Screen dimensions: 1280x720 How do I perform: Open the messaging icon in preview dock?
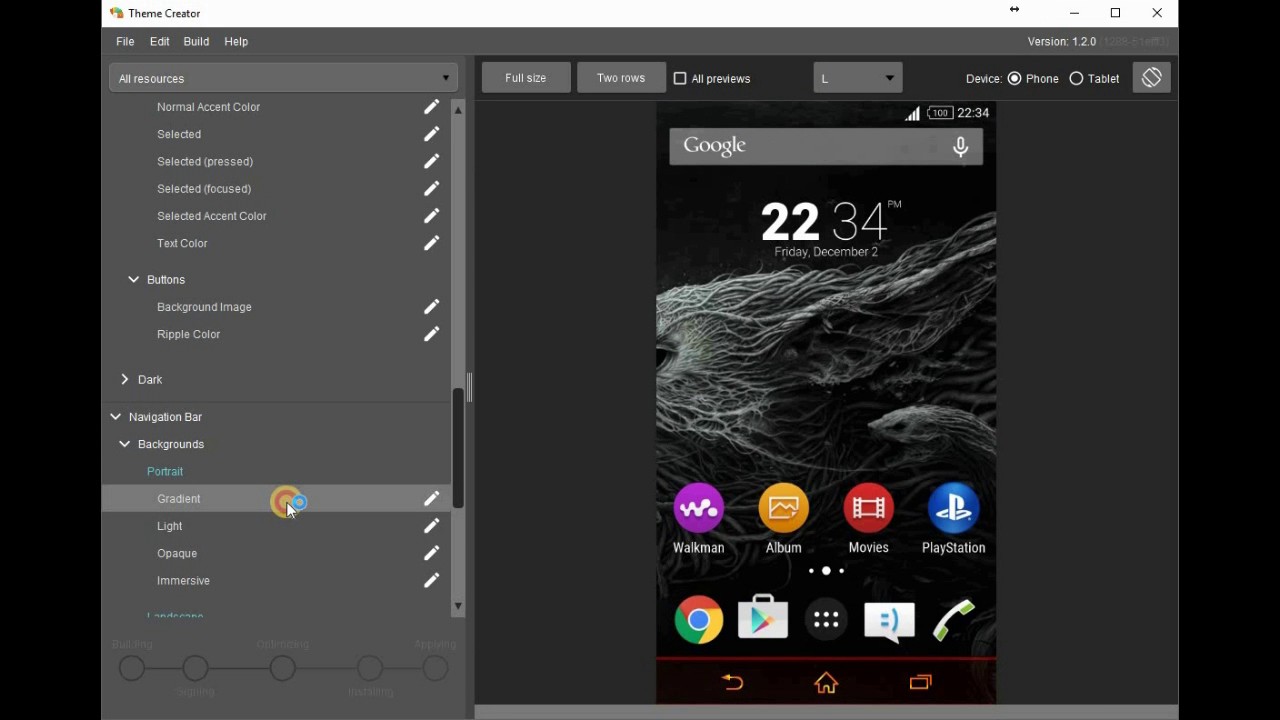click(889, 621)
